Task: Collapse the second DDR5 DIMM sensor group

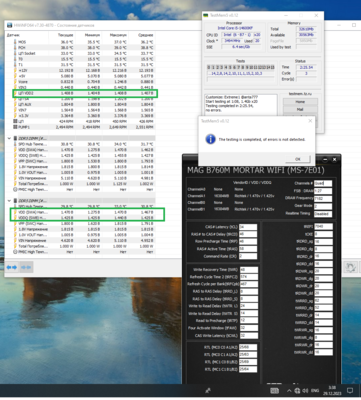Action: [x=9, y=201]
